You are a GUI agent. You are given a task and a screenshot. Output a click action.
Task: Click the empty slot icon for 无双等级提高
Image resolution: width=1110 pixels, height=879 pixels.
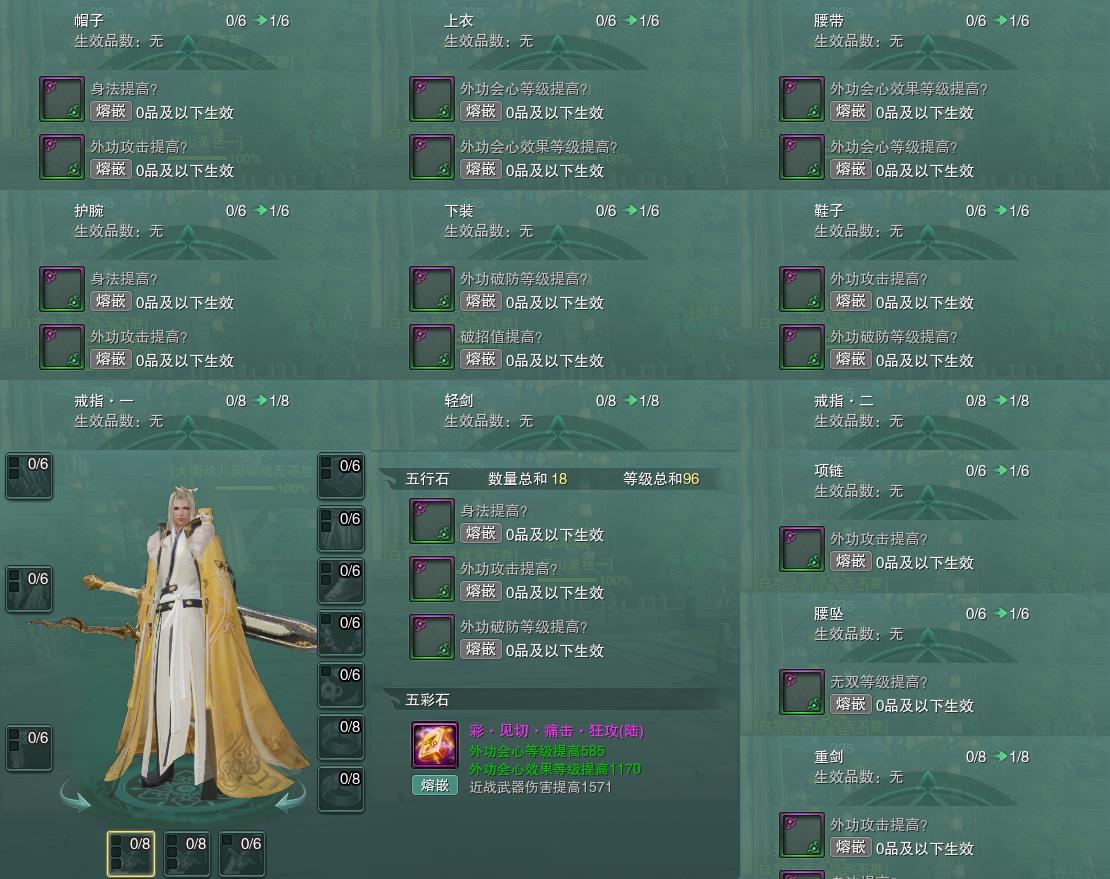(801, 692)
